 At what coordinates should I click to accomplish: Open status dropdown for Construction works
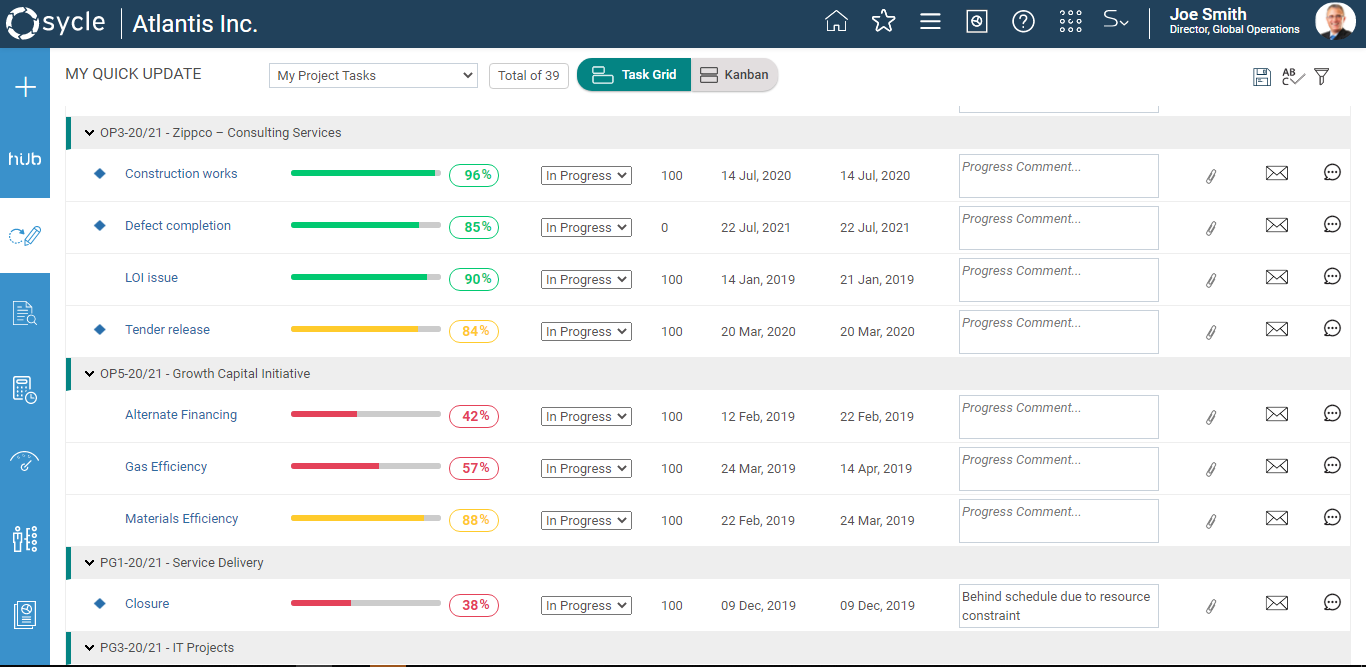pos(586,175)
